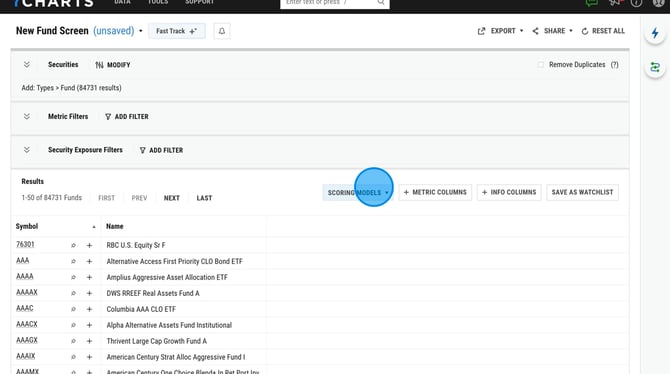Click the Modify sliders icon
Screen dimensions: 670x374
point(100,65)
